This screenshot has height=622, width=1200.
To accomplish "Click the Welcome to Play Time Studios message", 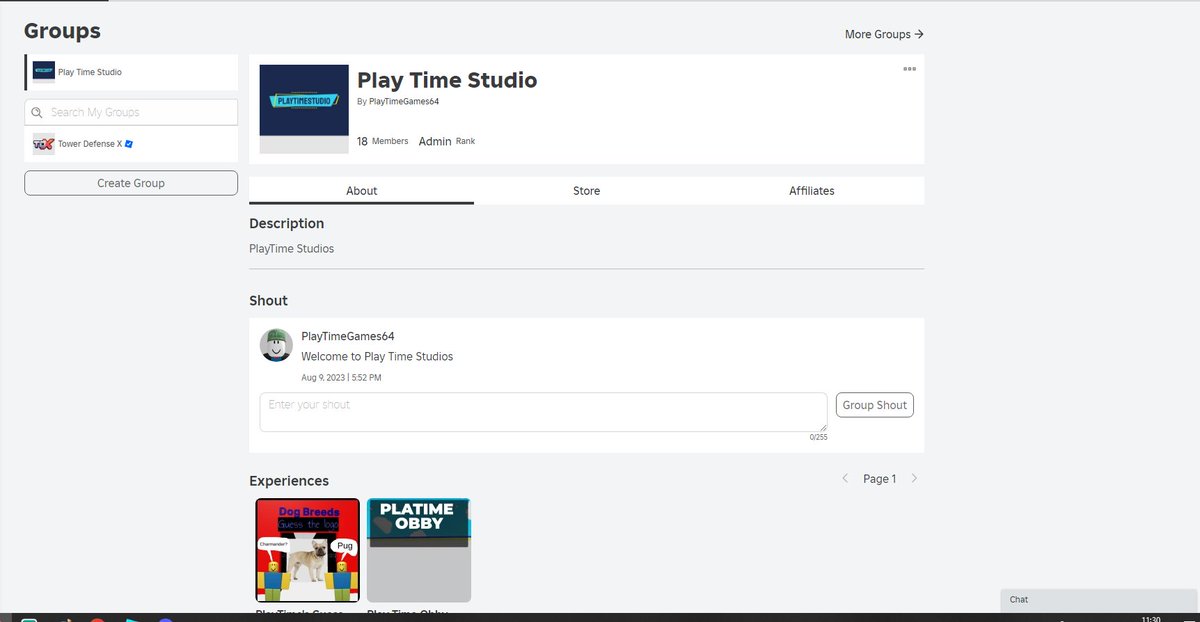I will (x=377, y=357).
